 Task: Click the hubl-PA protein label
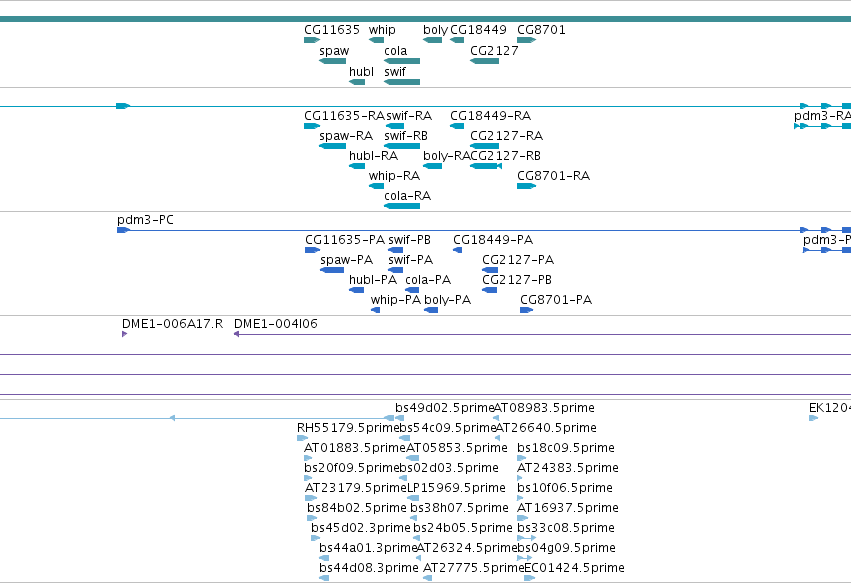click(x=373, y=280)
